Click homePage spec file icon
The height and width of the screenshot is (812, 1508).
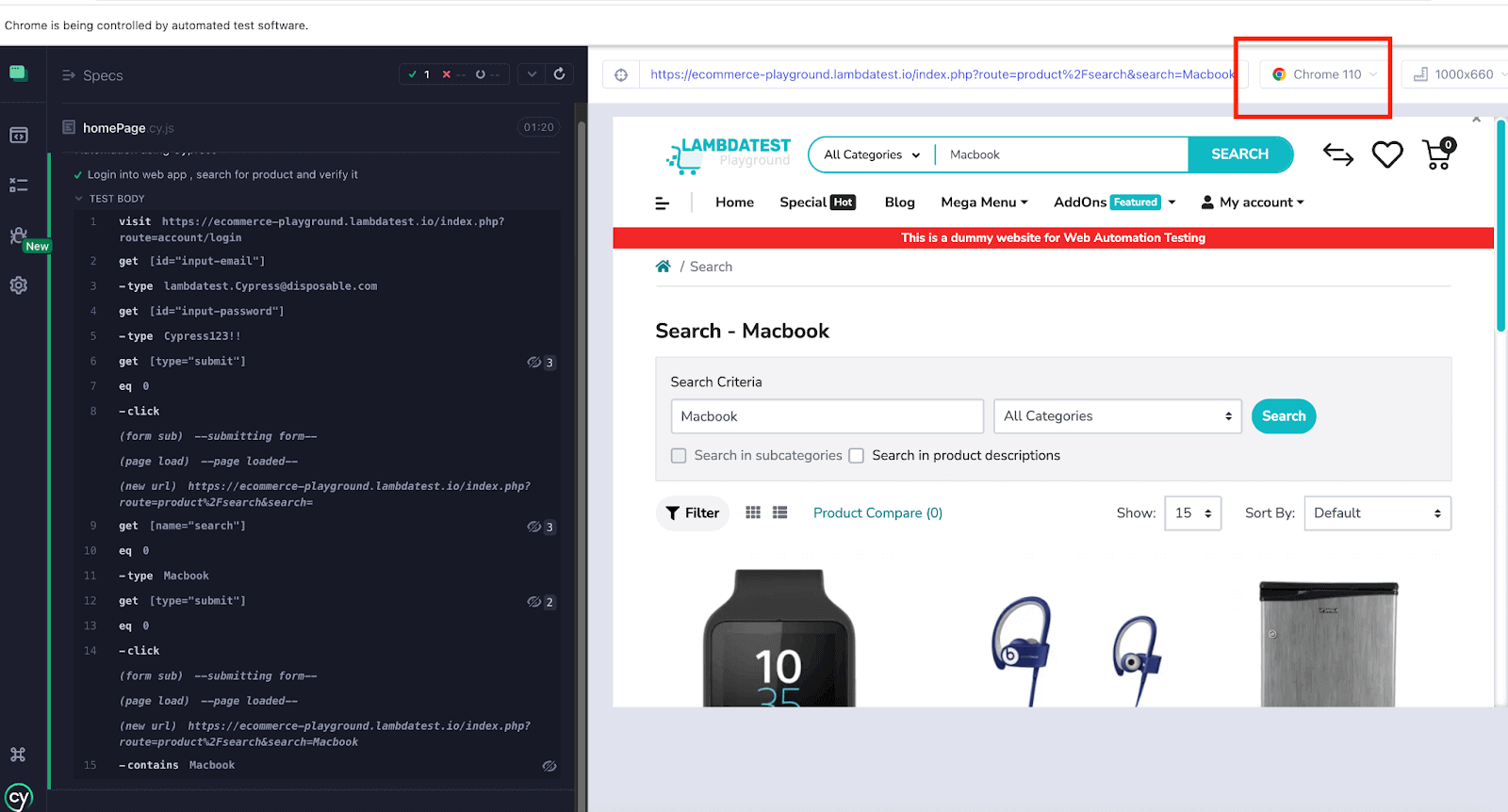69,127
